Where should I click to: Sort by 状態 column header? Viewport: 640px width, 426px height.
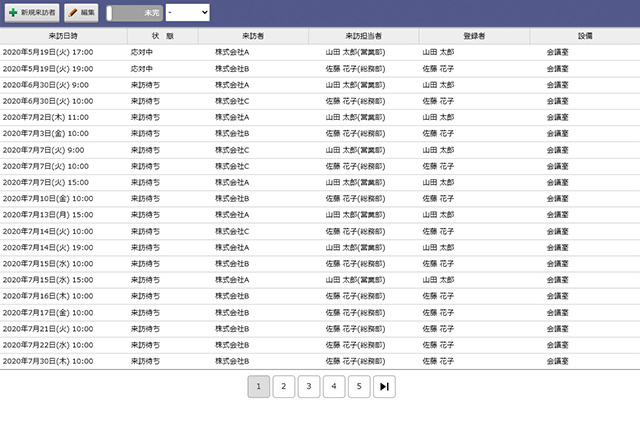[x=163, y=36]
